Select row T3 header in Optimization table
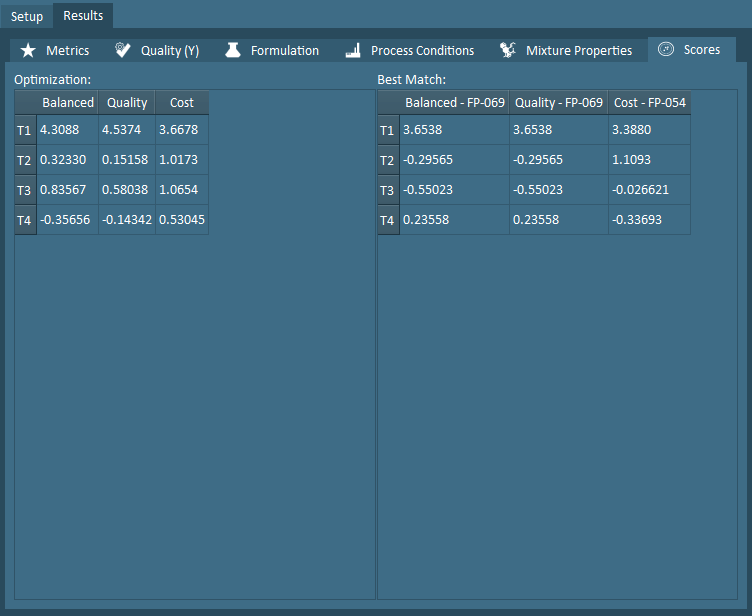 click(25, 190)
